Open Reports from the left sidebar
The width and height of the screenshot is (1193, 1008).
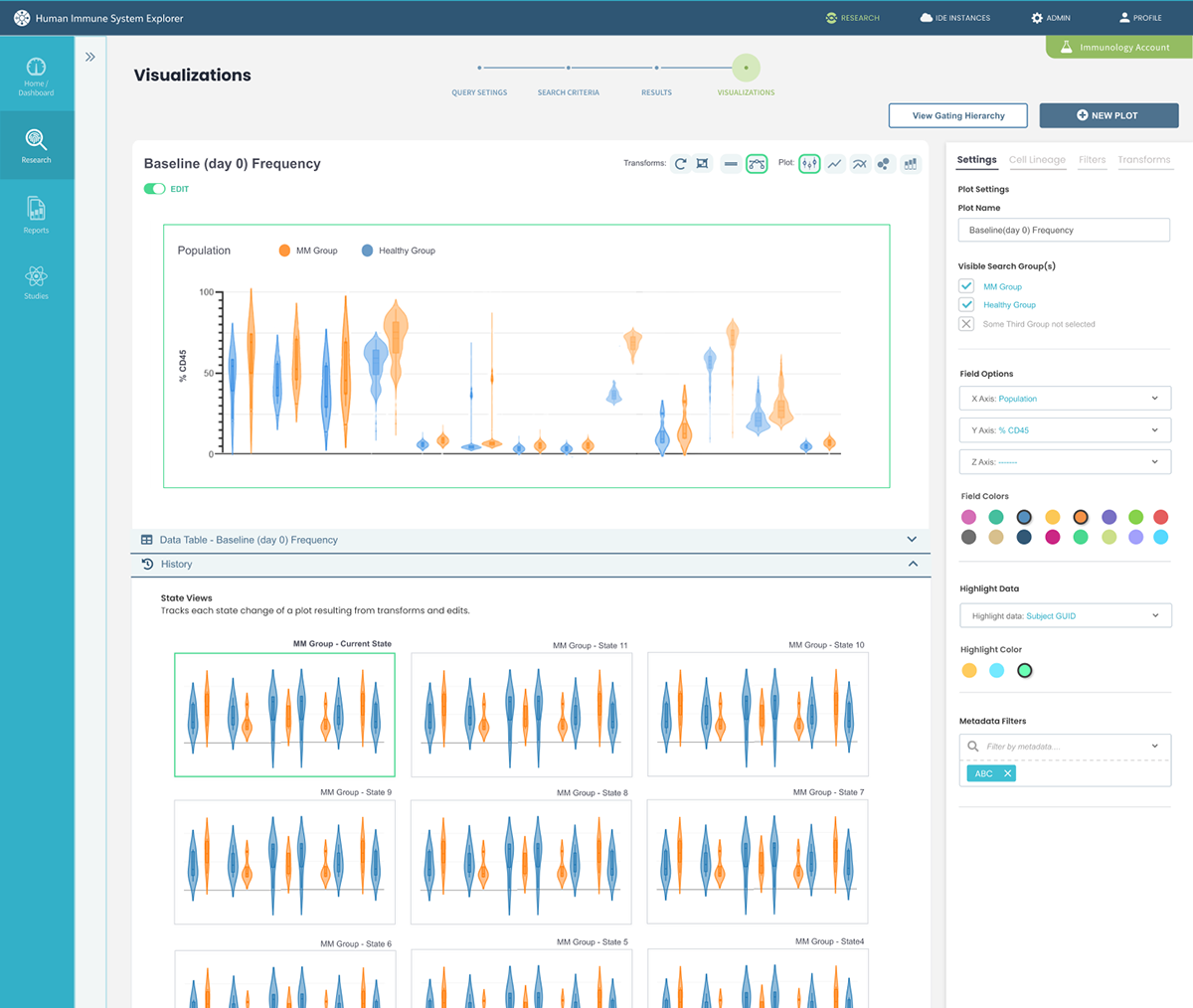tap(36, 215)
